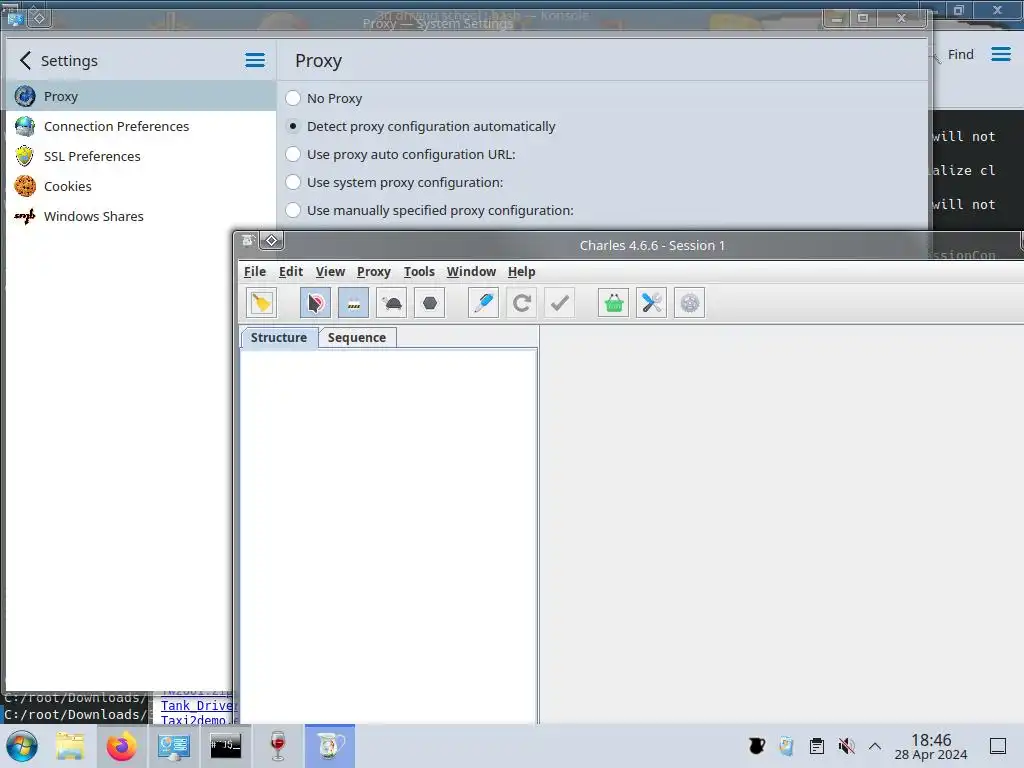Open the start menu launcher
This screenshot has height=768, width=1024.
point(22,746)
